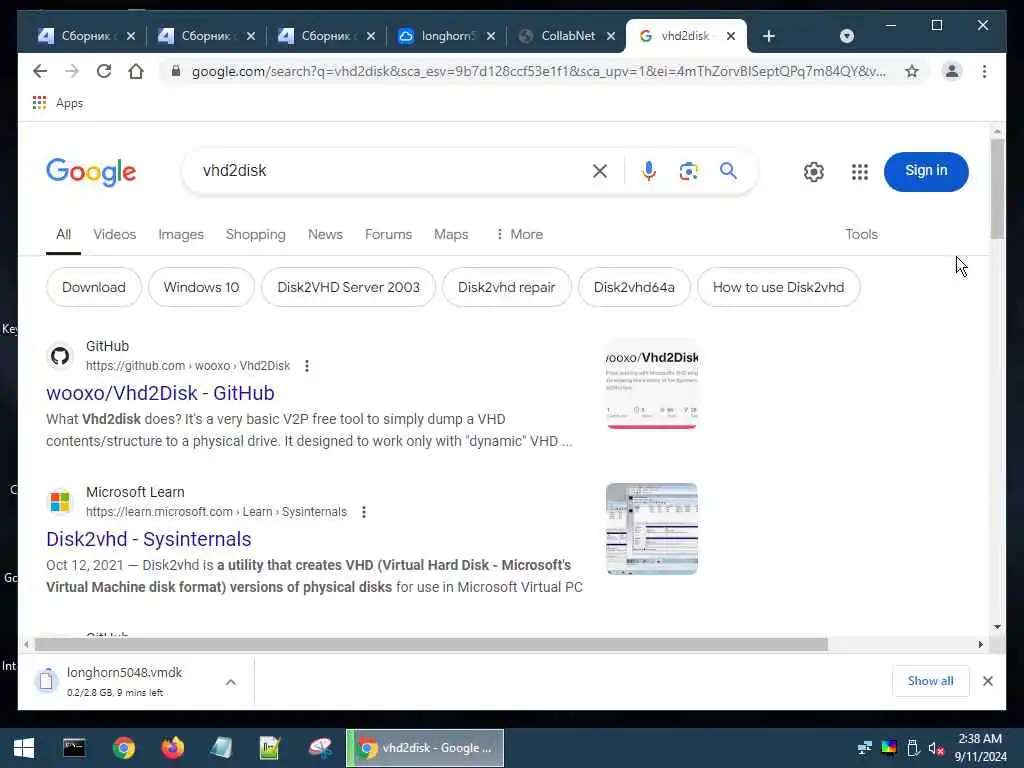Reload the current page

click(104, 71)
